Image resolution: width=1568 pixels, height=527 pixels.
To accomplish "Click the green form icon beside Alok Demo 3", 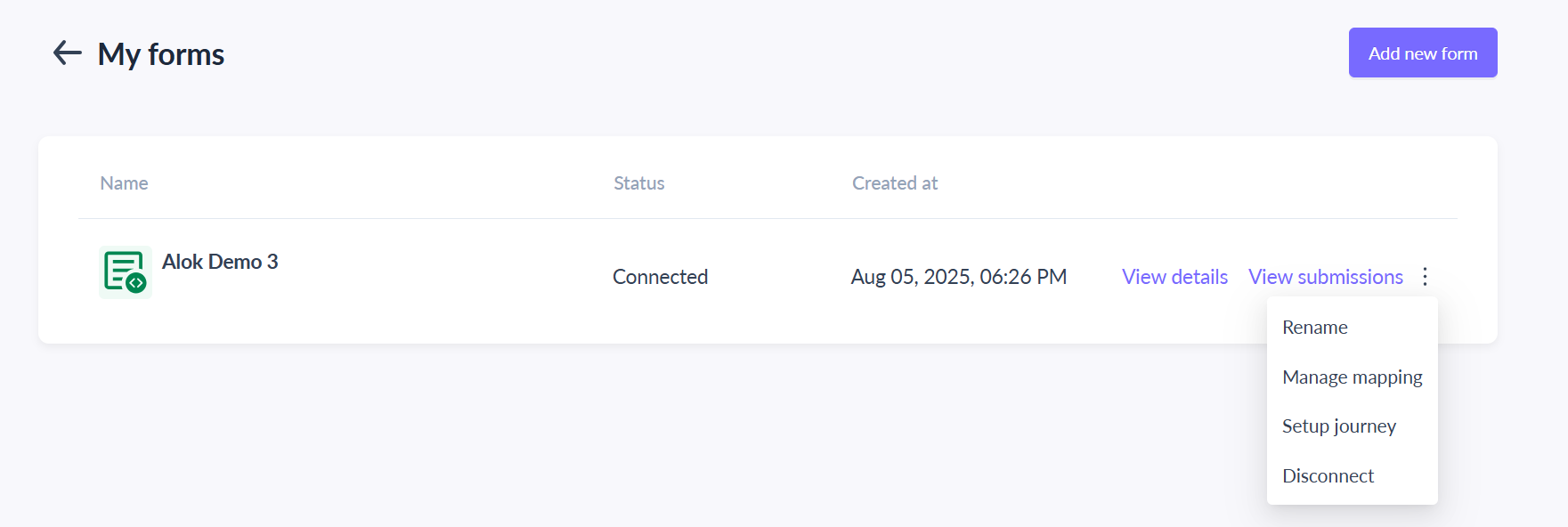I will coord(125,272).
